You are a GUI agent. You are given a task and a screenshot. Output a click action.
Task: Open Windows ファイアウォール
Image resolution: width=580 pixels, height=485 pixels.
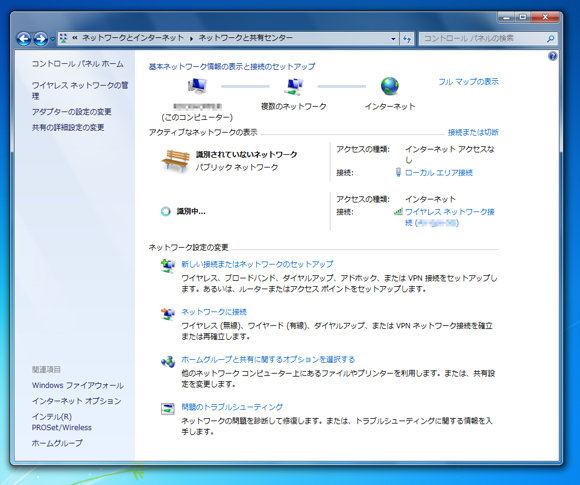78,385
